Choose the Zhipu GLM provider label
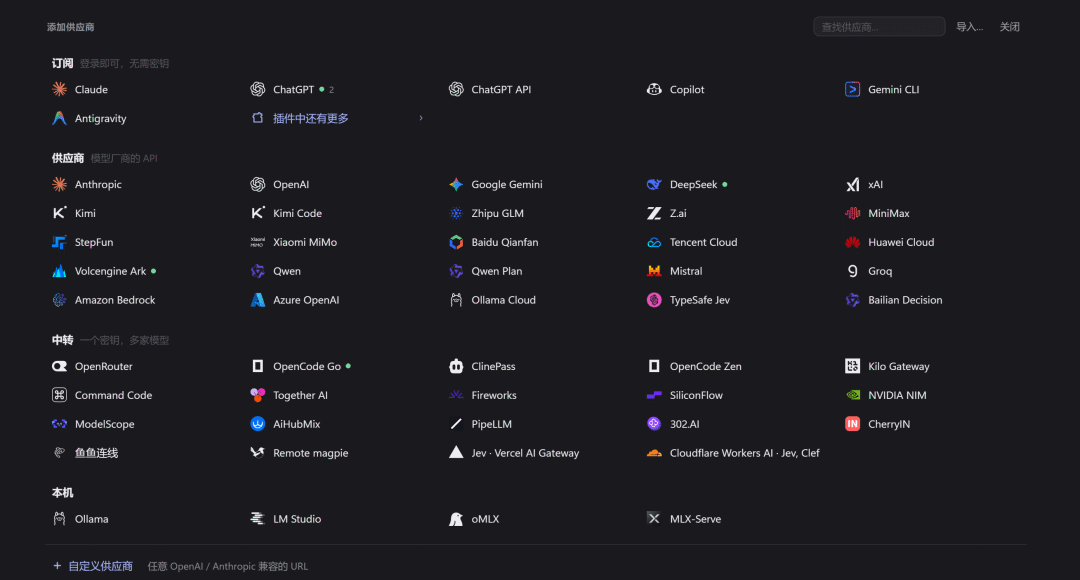Viewport: 1080px width, 580px height. click(x=497, y=213)
